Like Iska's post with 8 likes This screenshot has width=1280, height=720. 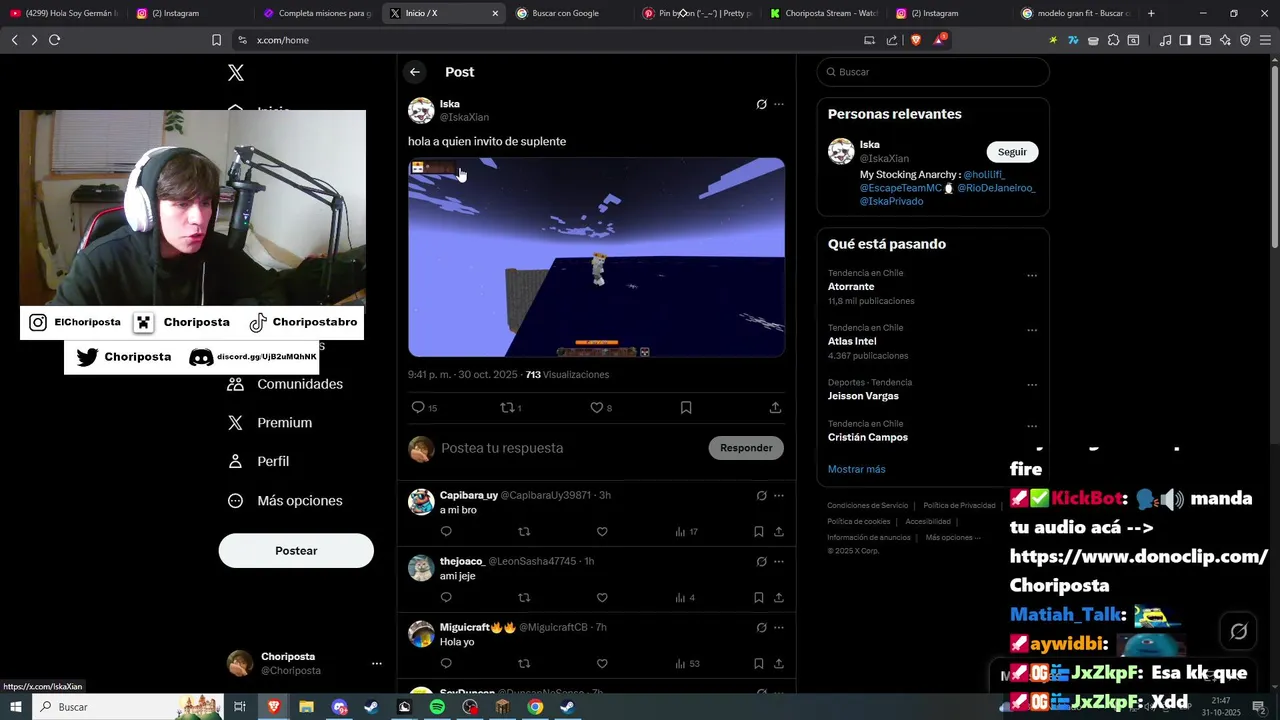(600, 408)
